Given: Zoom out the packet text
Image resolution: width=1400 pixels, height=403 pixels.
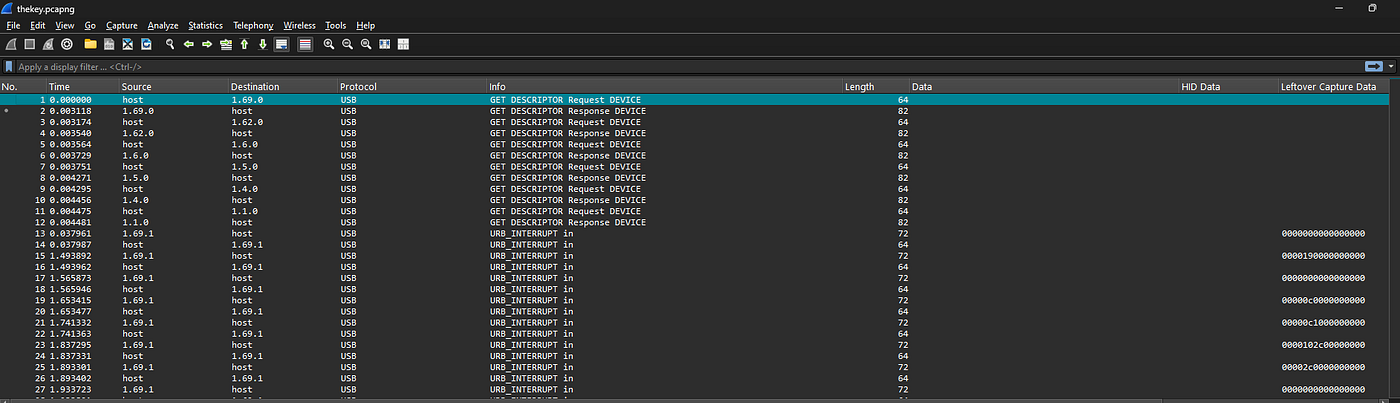Looking at the screenshot, I should tap(347, 44).
